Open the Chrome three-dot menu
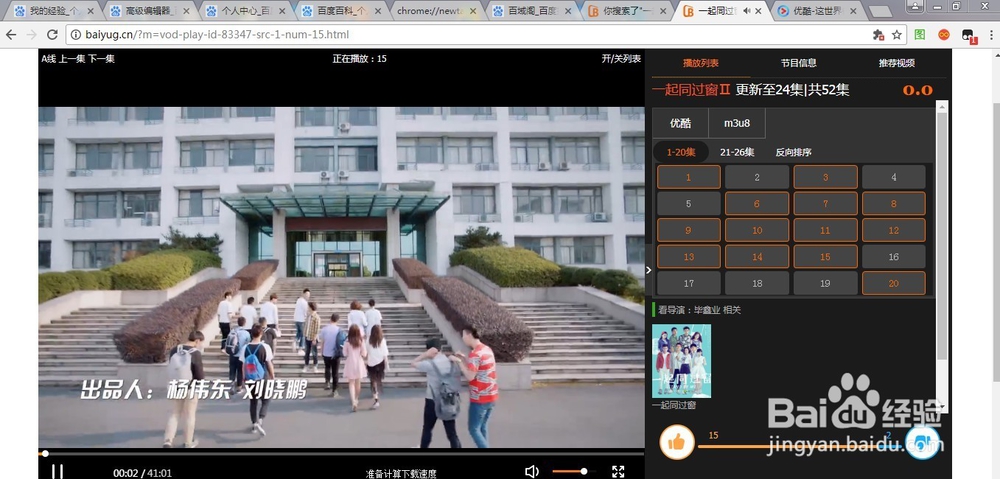Viewport: 1000px width, 479px height. (x=990, y=34)
